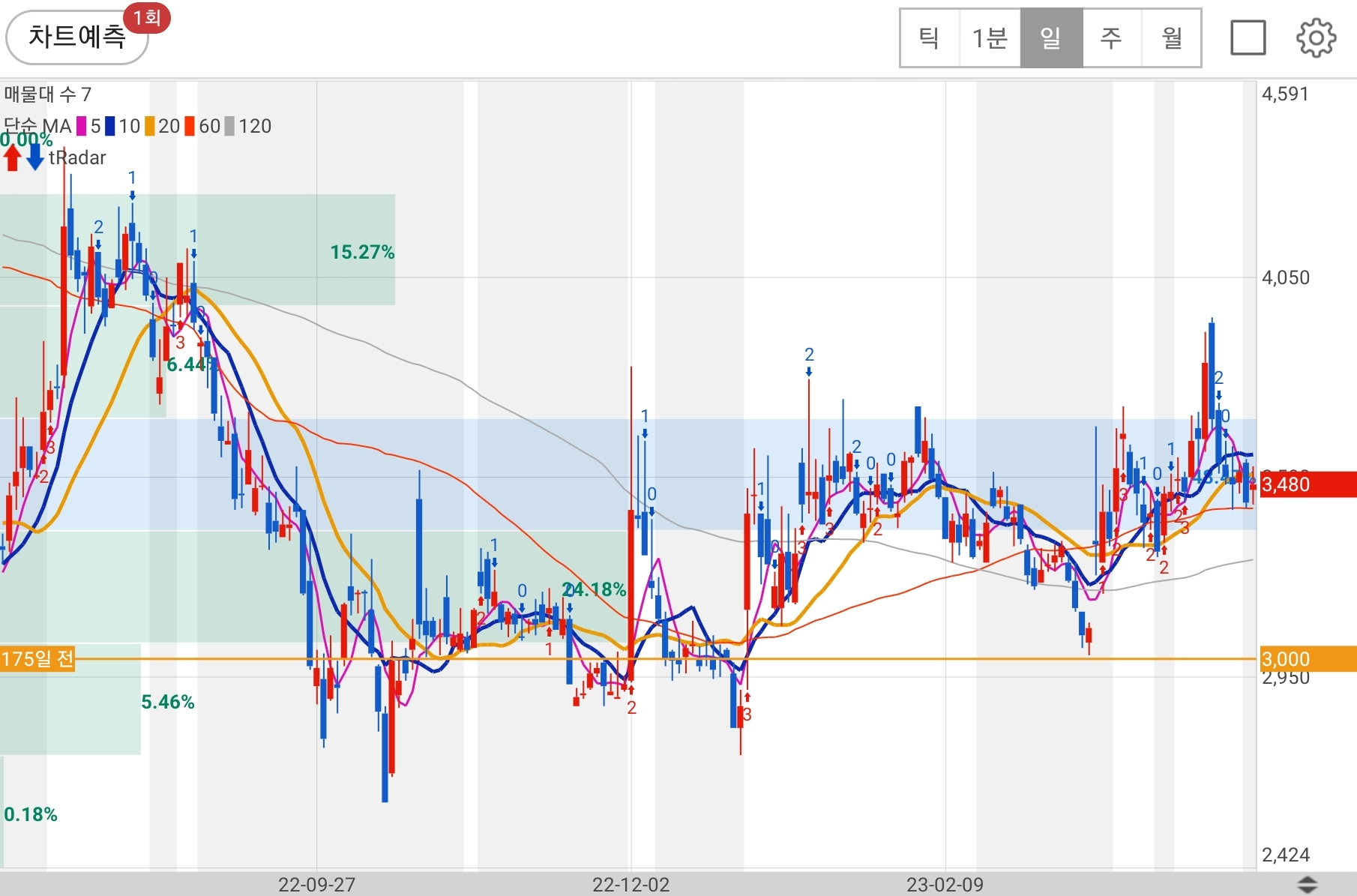Click the 매물대 수 7 indicator label
Viewport: 1357px width, 896px height.
point(48,94)
